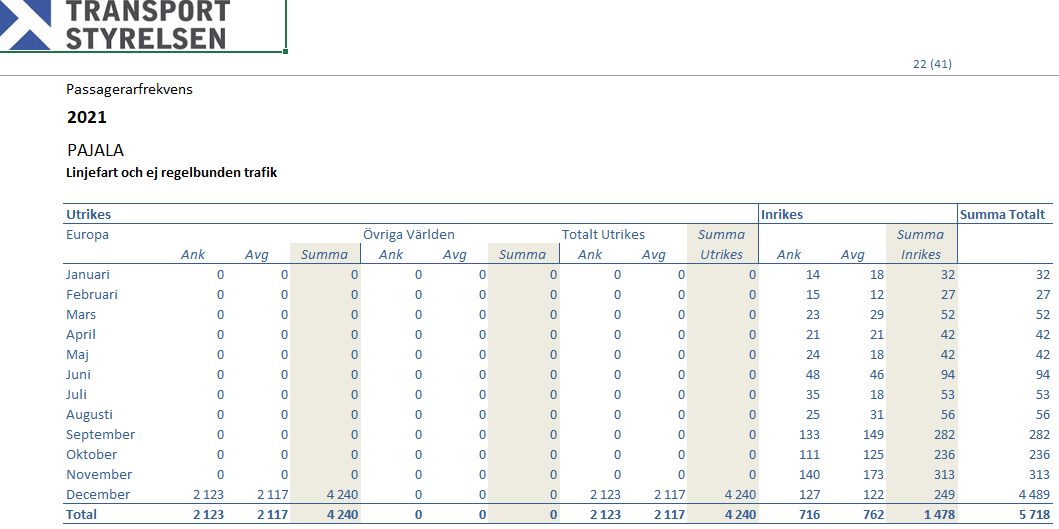1059x529 pixels.
Task: Click the Passagerarfrekvens title cell
Action: pos(129,89)
